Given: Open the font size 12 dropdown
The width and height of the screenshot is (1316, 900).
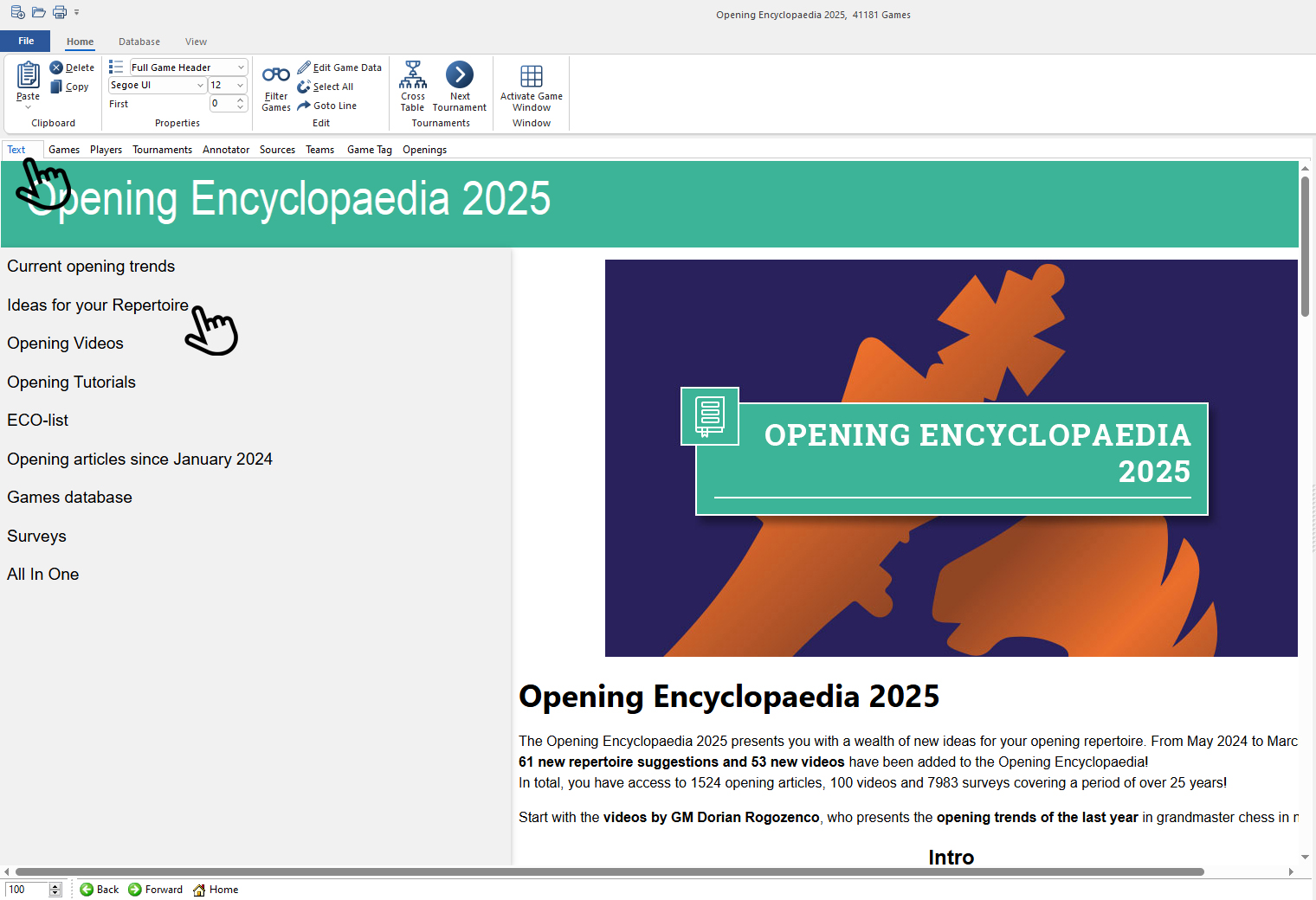Looking at the screenshot, I should [240, 86].
